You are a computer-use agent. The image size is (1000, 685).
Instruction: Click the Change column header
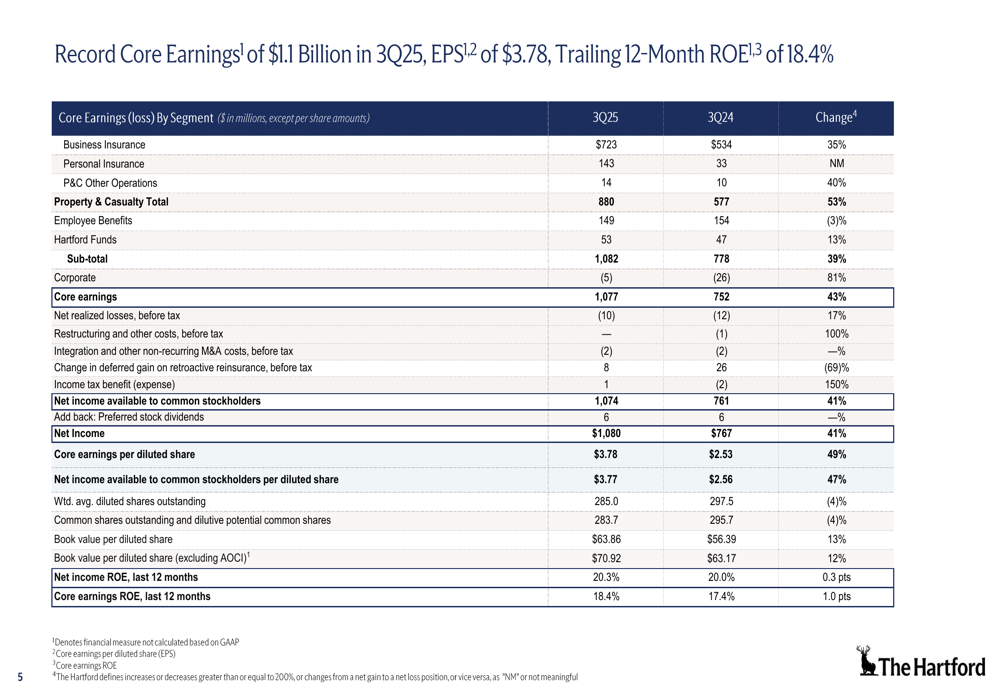pos(837,118)
